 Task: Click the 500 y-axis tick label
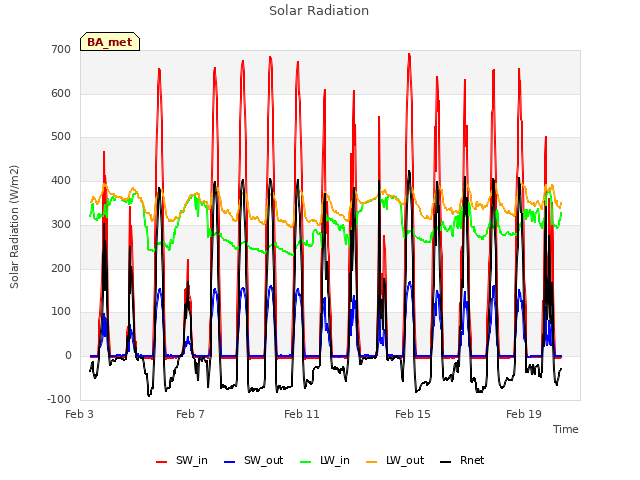pyautogui.click(x=61, y=137)
